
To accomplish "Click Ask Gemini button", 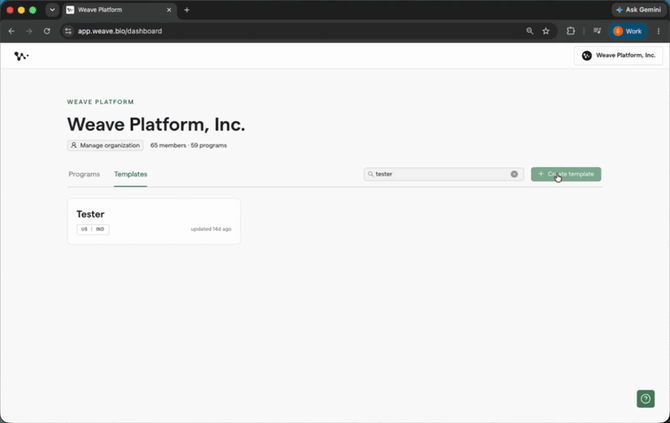I will (x=638, y=10).
